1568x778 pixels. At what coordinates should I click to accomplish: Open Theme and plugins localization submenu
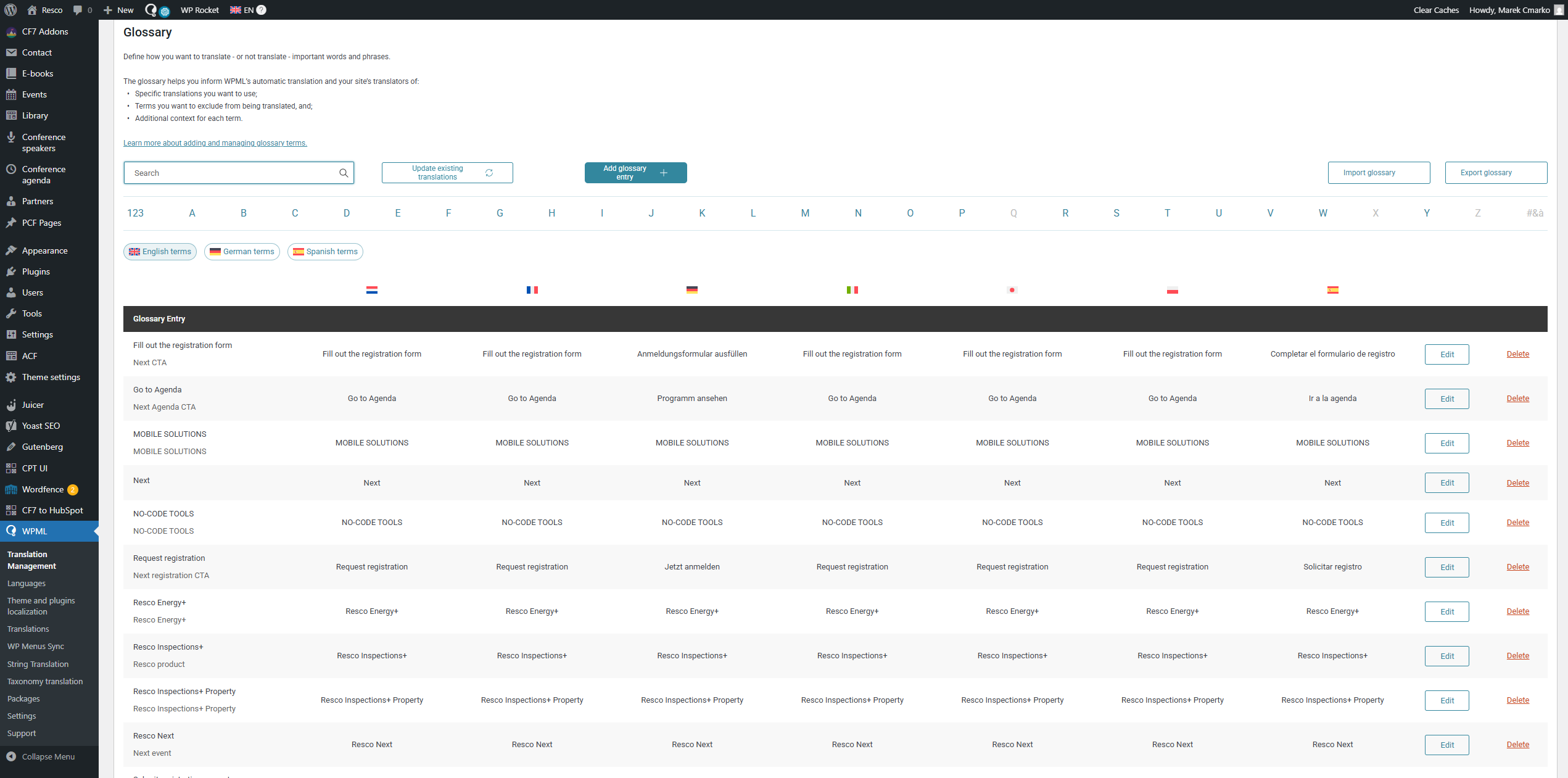point(41,606)
